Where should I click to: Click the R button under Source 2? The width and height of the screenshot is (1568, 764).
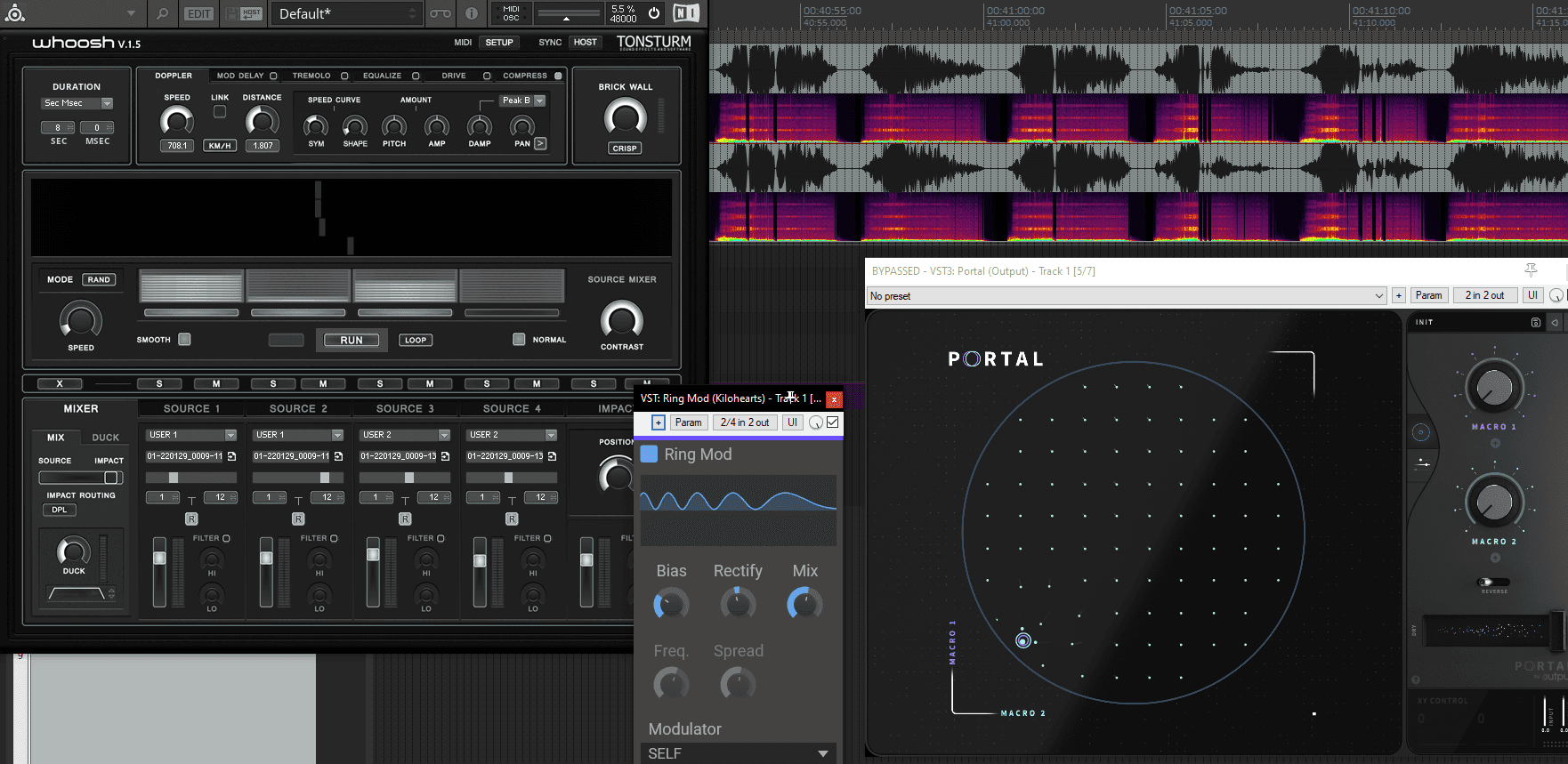(298, 519)
